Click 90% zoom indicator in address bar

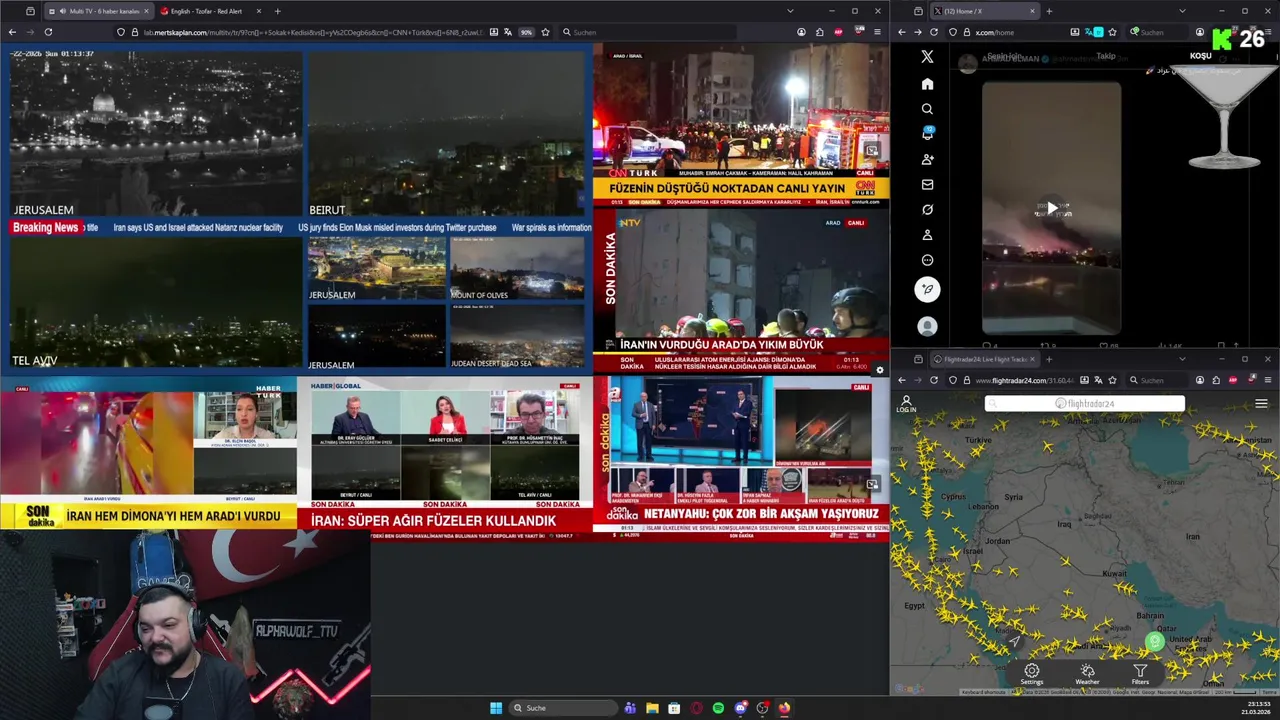coord(526,32)
